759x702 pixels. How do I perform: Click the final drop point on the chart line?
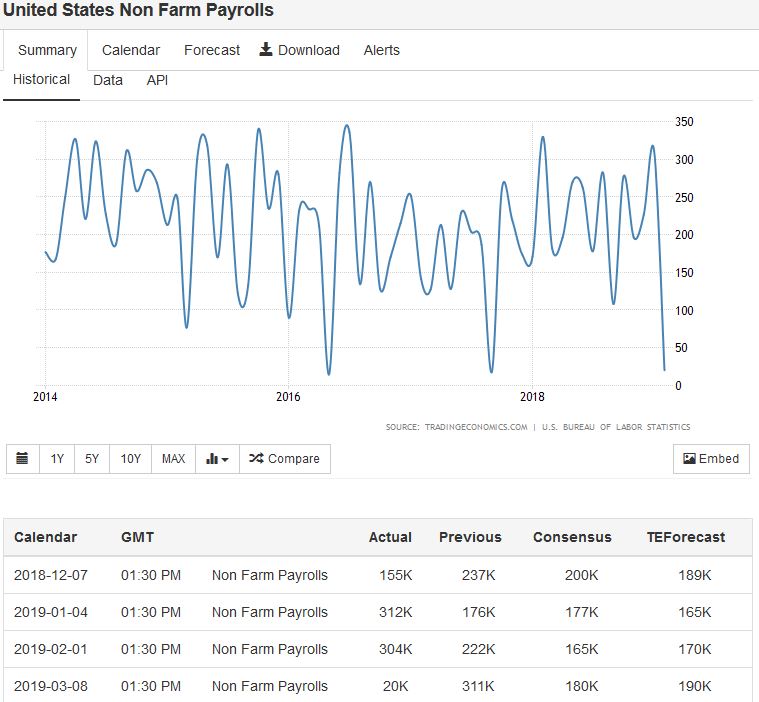click(665, 370)
